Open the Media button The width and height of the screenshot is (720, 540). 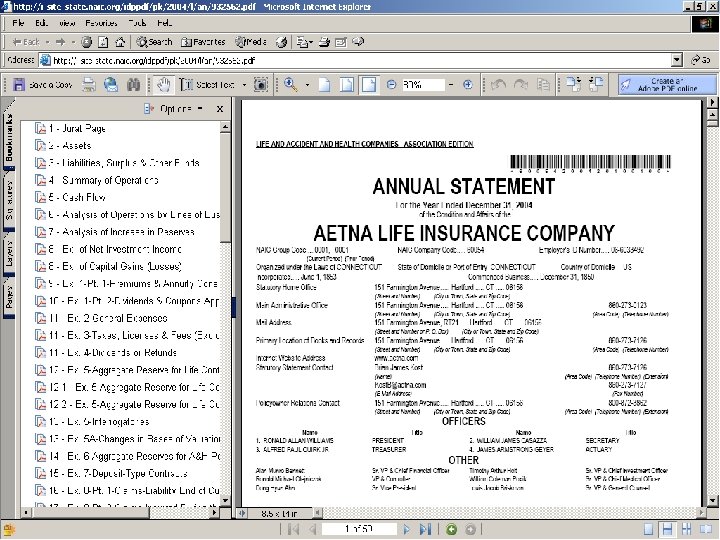tap(251, 42)
